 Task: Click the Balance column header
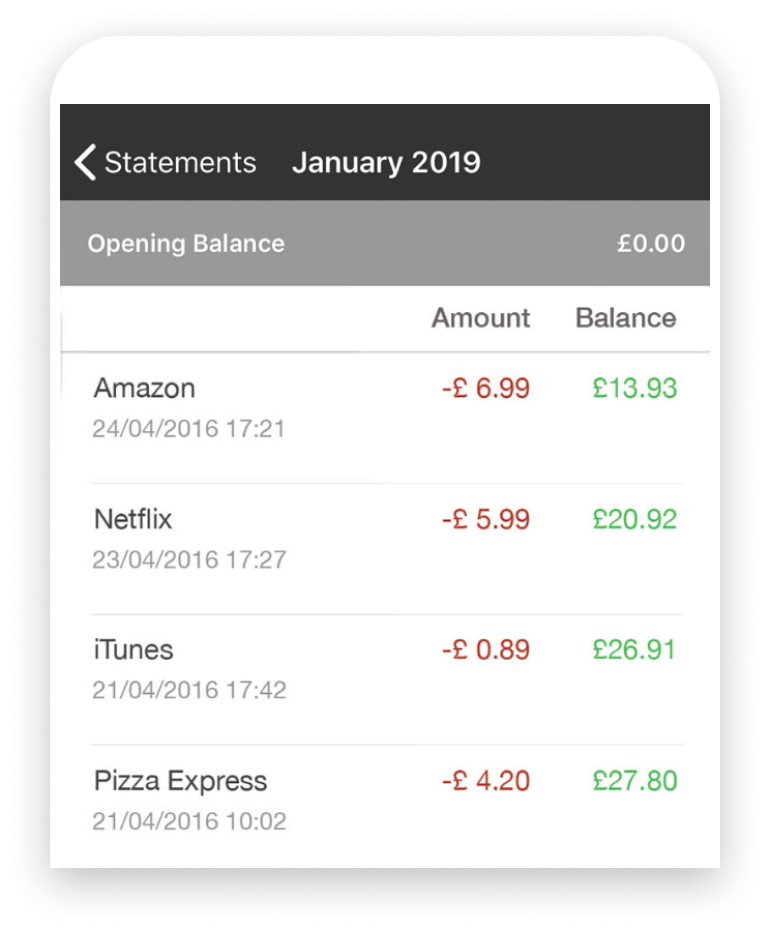[626, 318]
